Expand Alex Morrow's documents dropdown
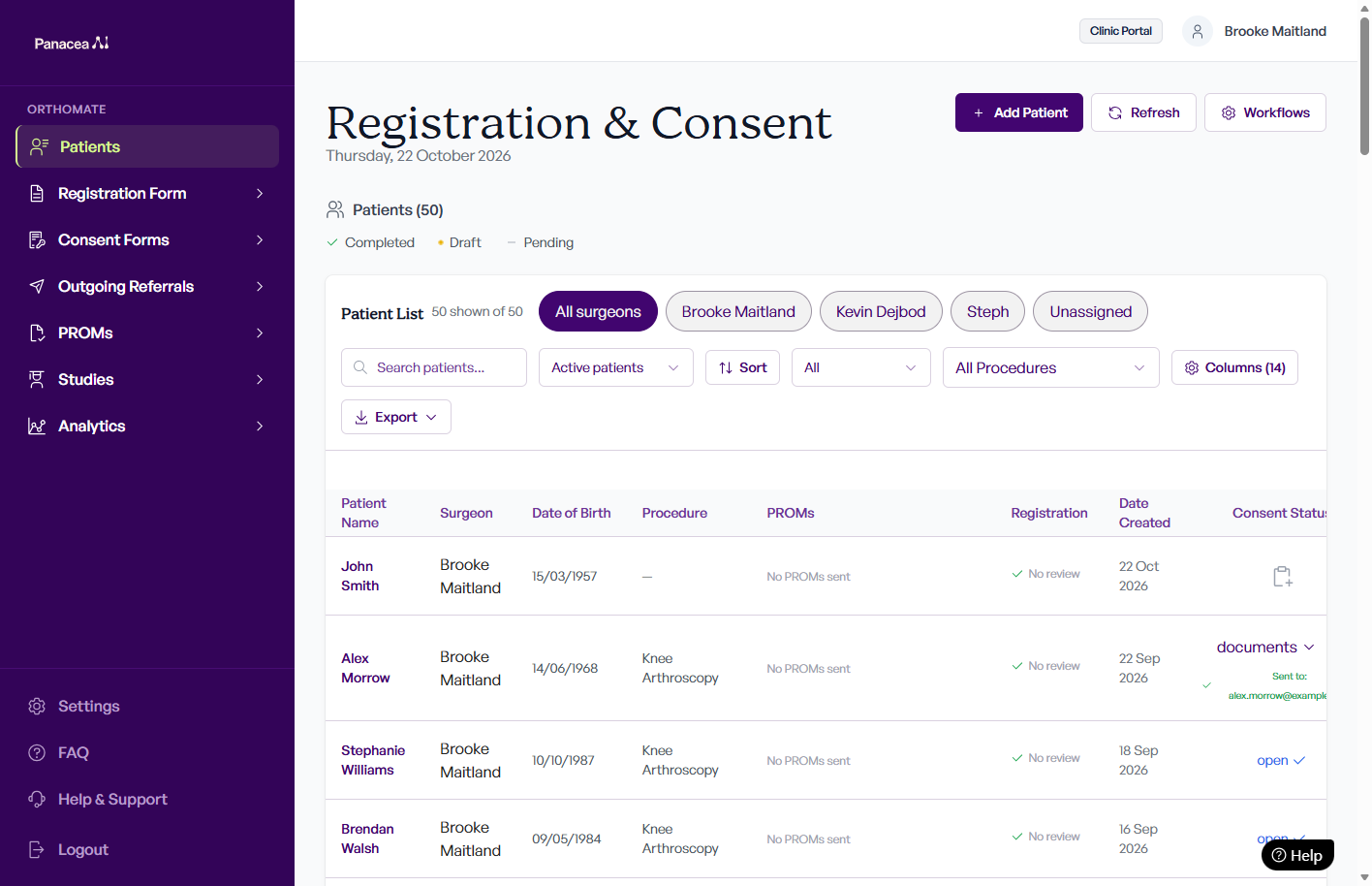 1265,647
